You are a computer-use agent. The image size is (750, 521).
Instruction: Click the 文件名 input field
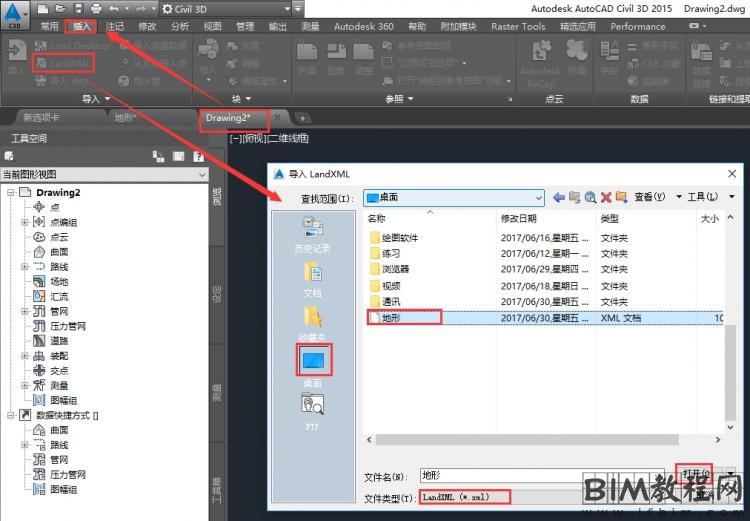(x=542, y=476)
